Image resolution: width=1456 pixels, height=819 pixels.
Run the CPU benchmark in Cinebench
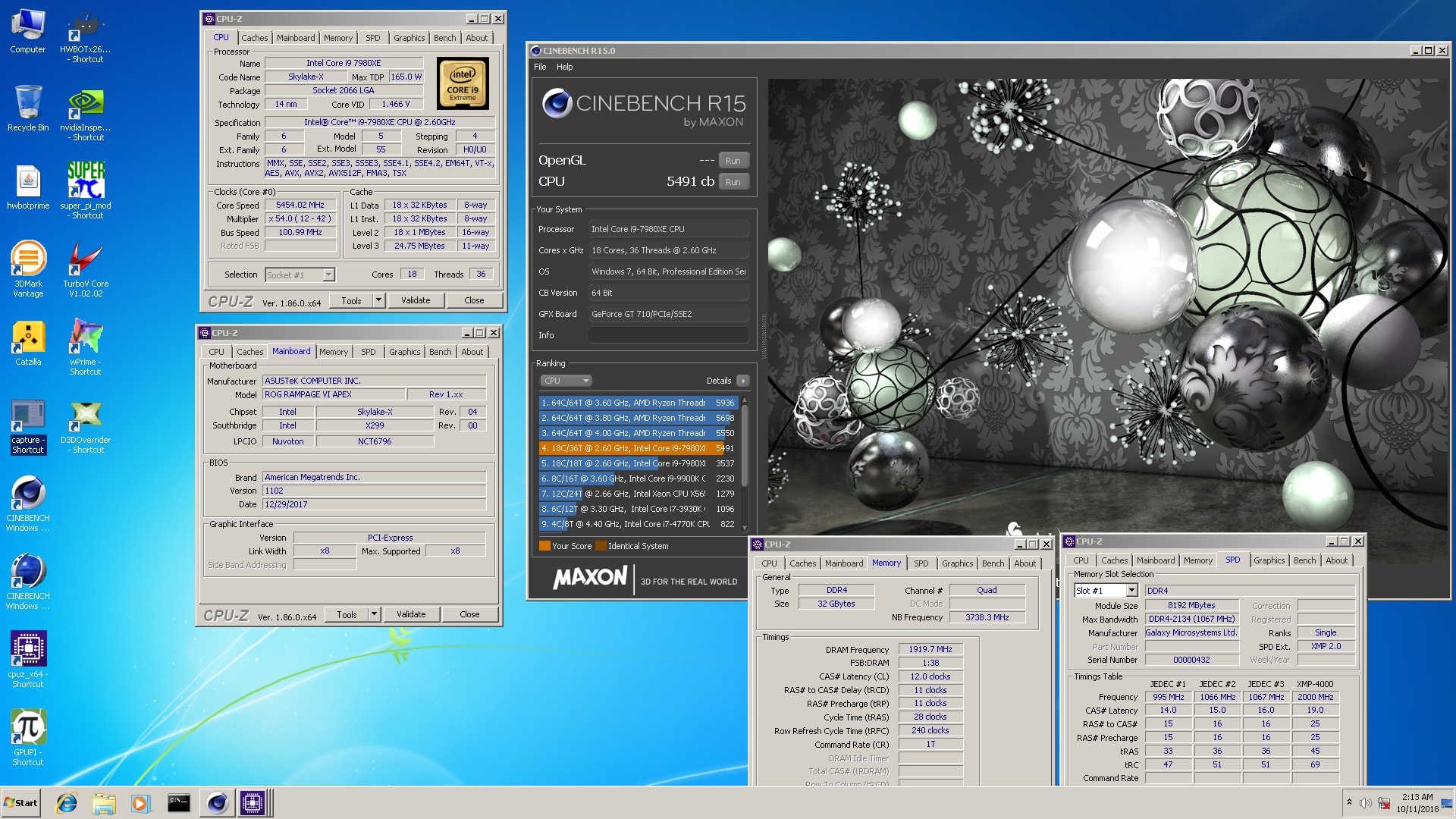coord(733,182)
